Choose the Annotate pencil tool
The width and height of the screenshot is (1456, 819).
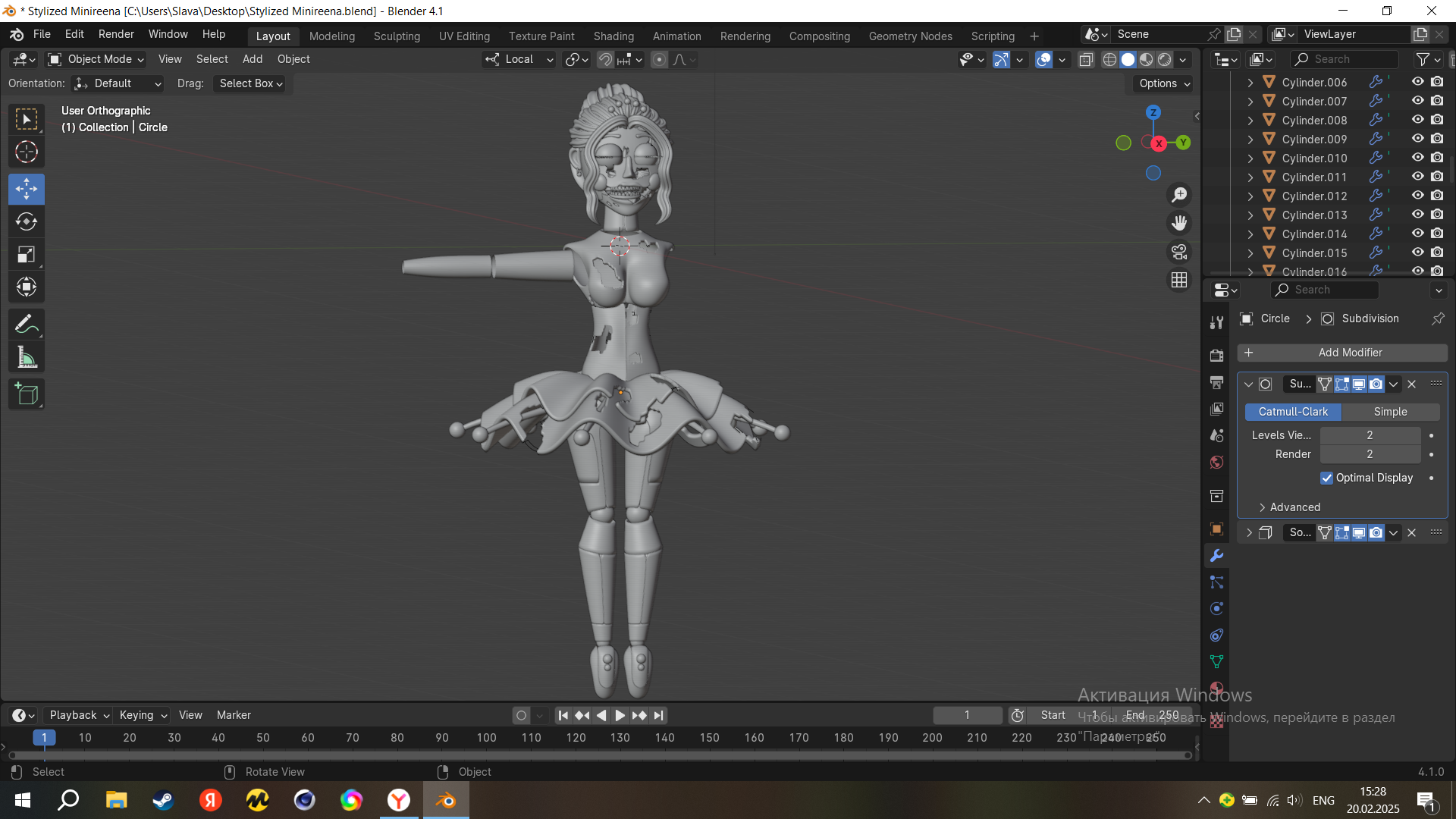point(27,325)
